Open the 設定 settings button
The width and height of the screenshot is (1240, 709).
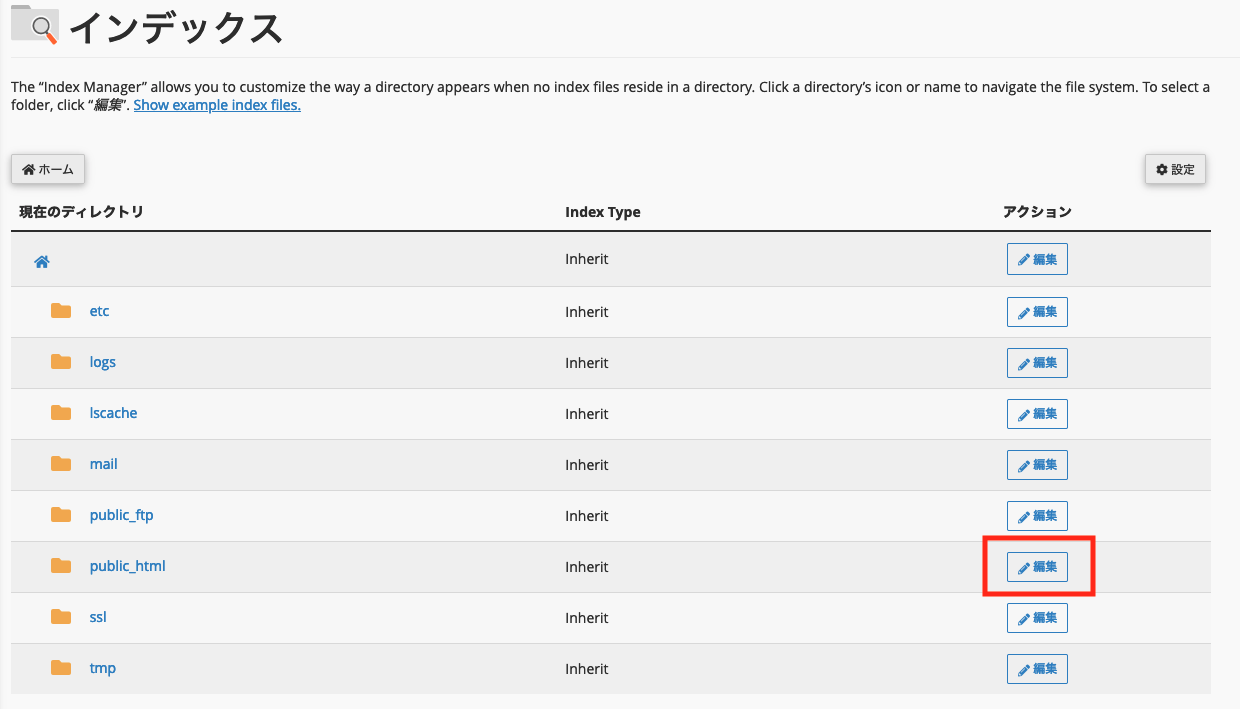(x=1175, y=170)
